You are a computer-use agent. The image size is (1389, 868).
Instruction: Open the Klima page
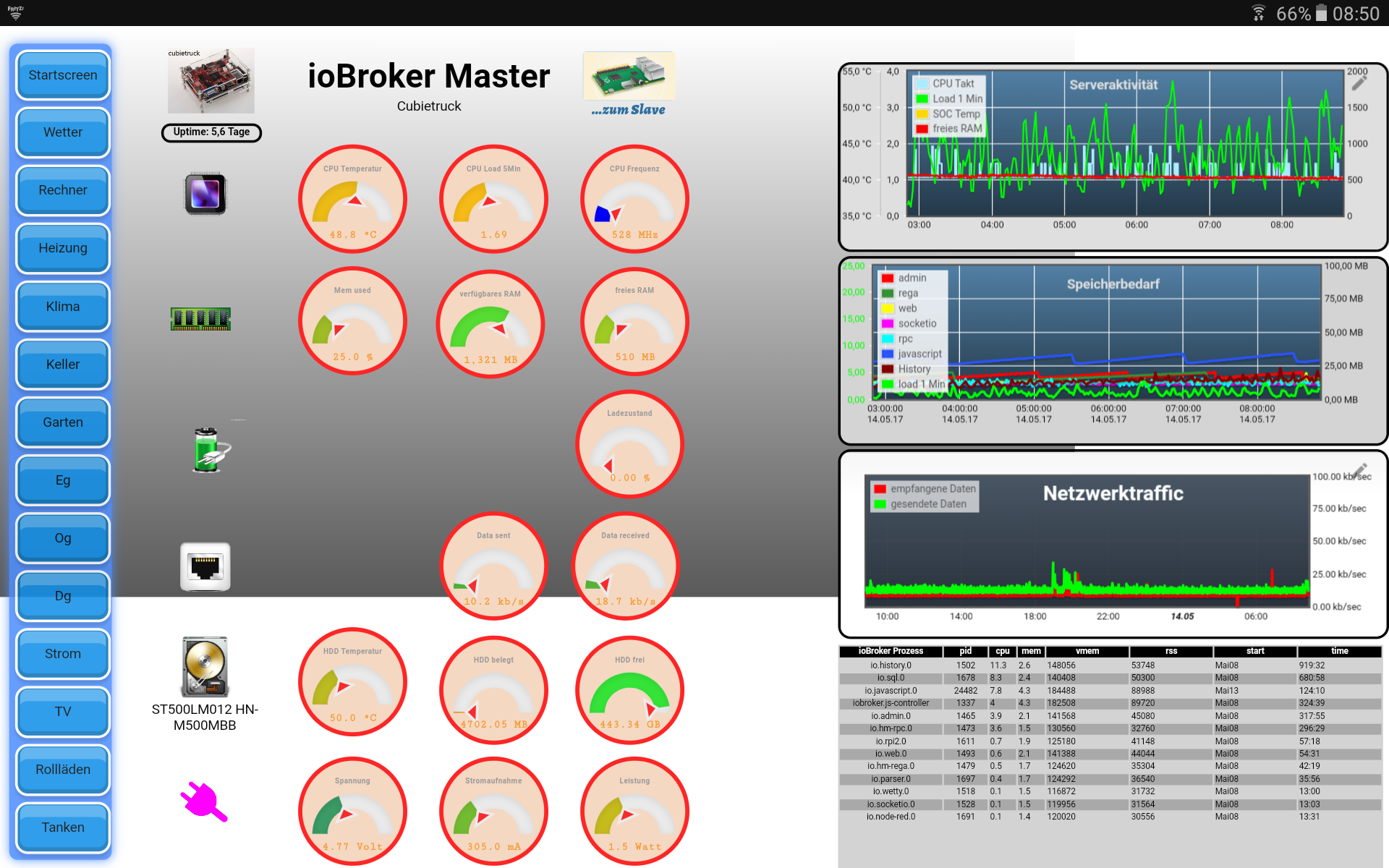63,307
